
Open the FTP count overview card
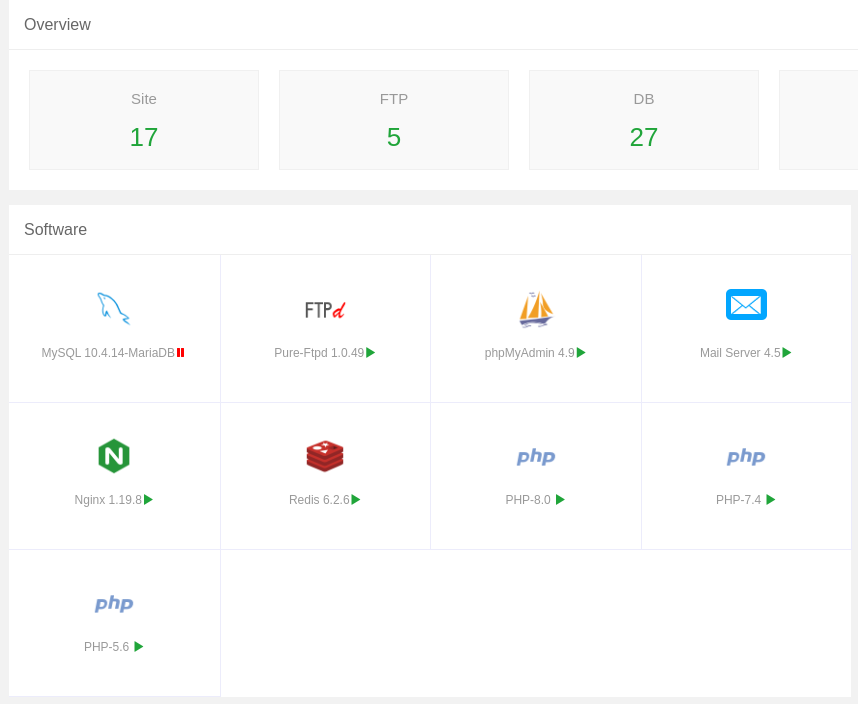pyautogui.click(x=394, y=120)
